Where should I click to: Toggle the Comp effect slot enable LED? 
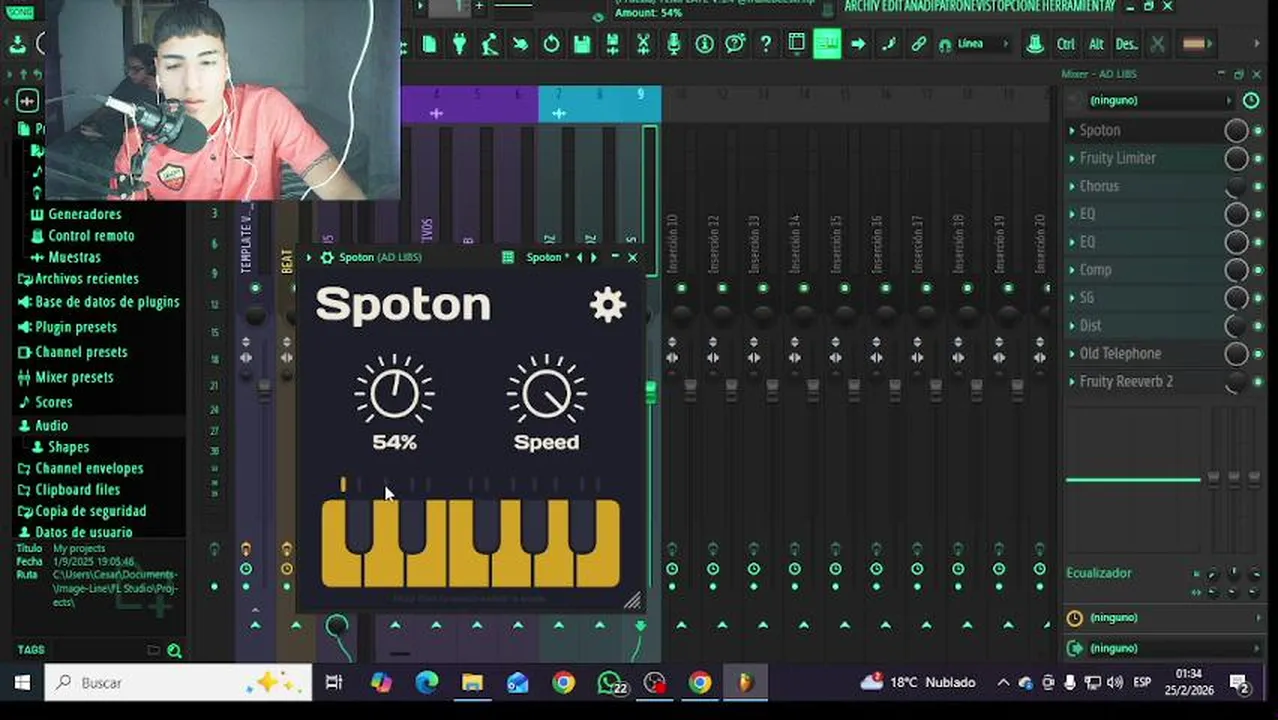point(1258,271)
